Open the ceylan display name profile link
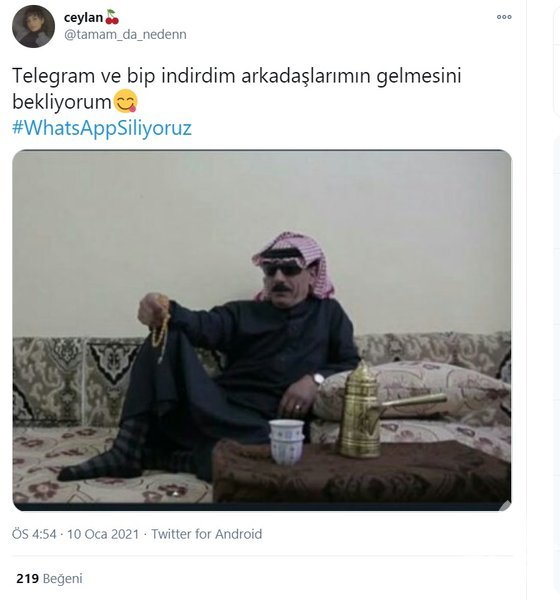 coord(83,18)
